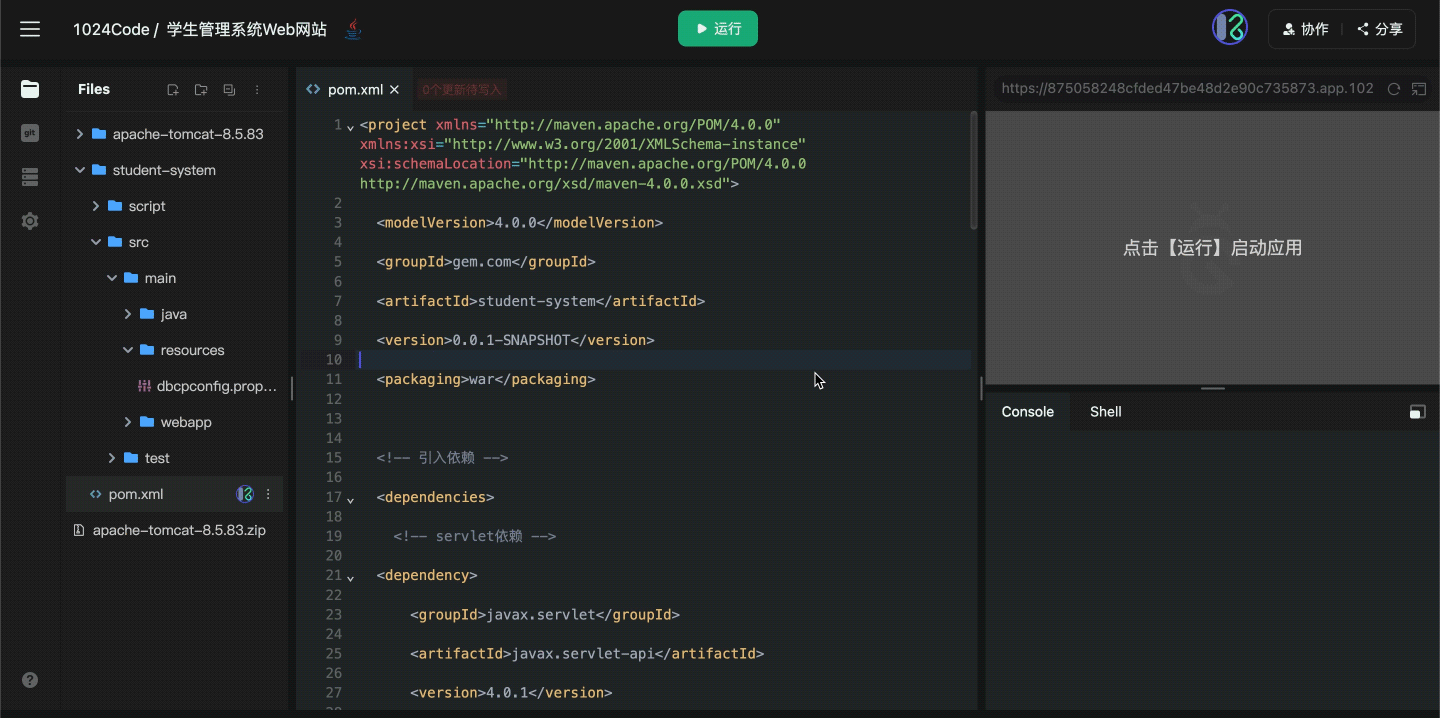Open the git panel in sidebar

click(30, 133)
